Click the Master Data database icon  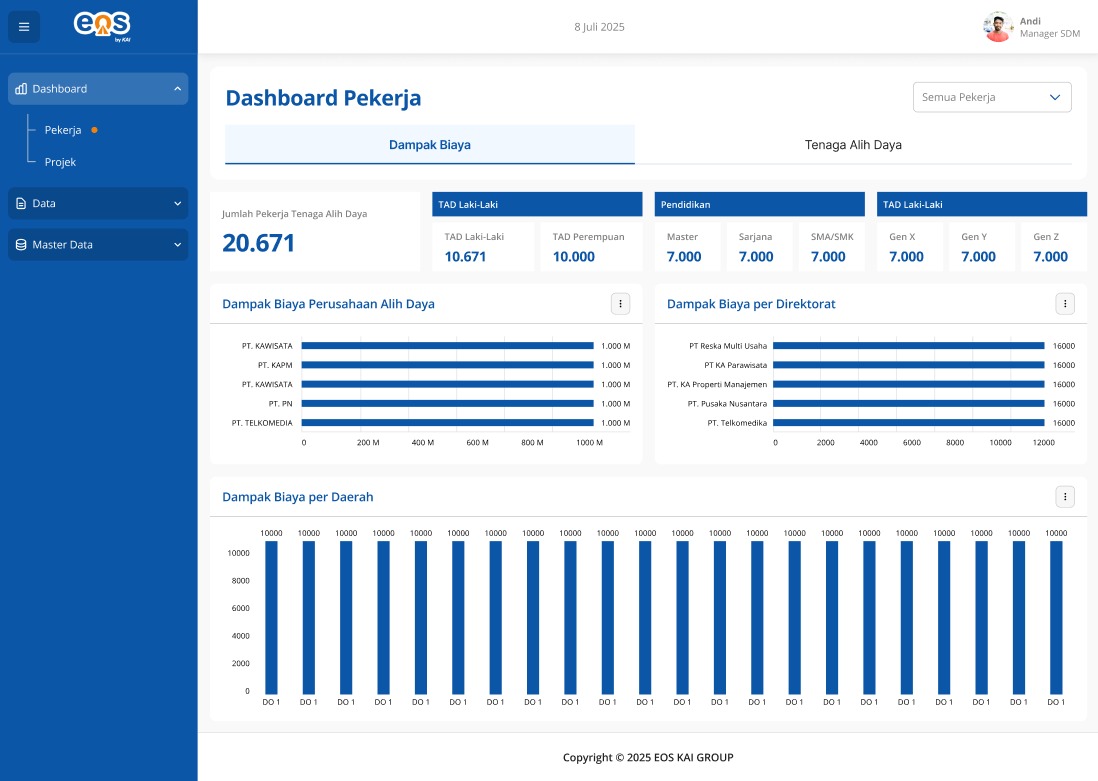(21, 244)
